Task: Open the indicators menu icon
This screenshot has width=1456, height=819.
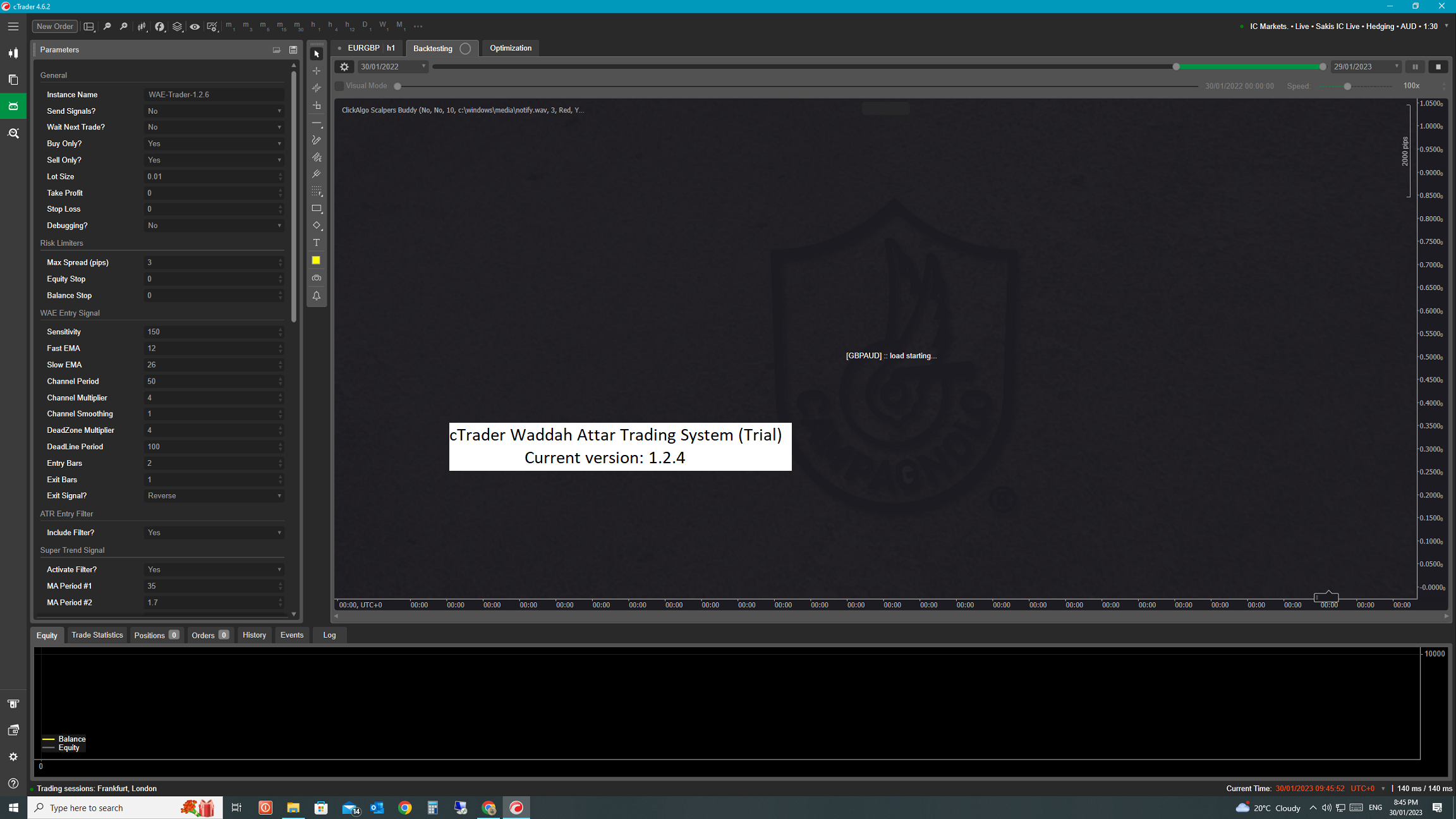Action: 159,27
